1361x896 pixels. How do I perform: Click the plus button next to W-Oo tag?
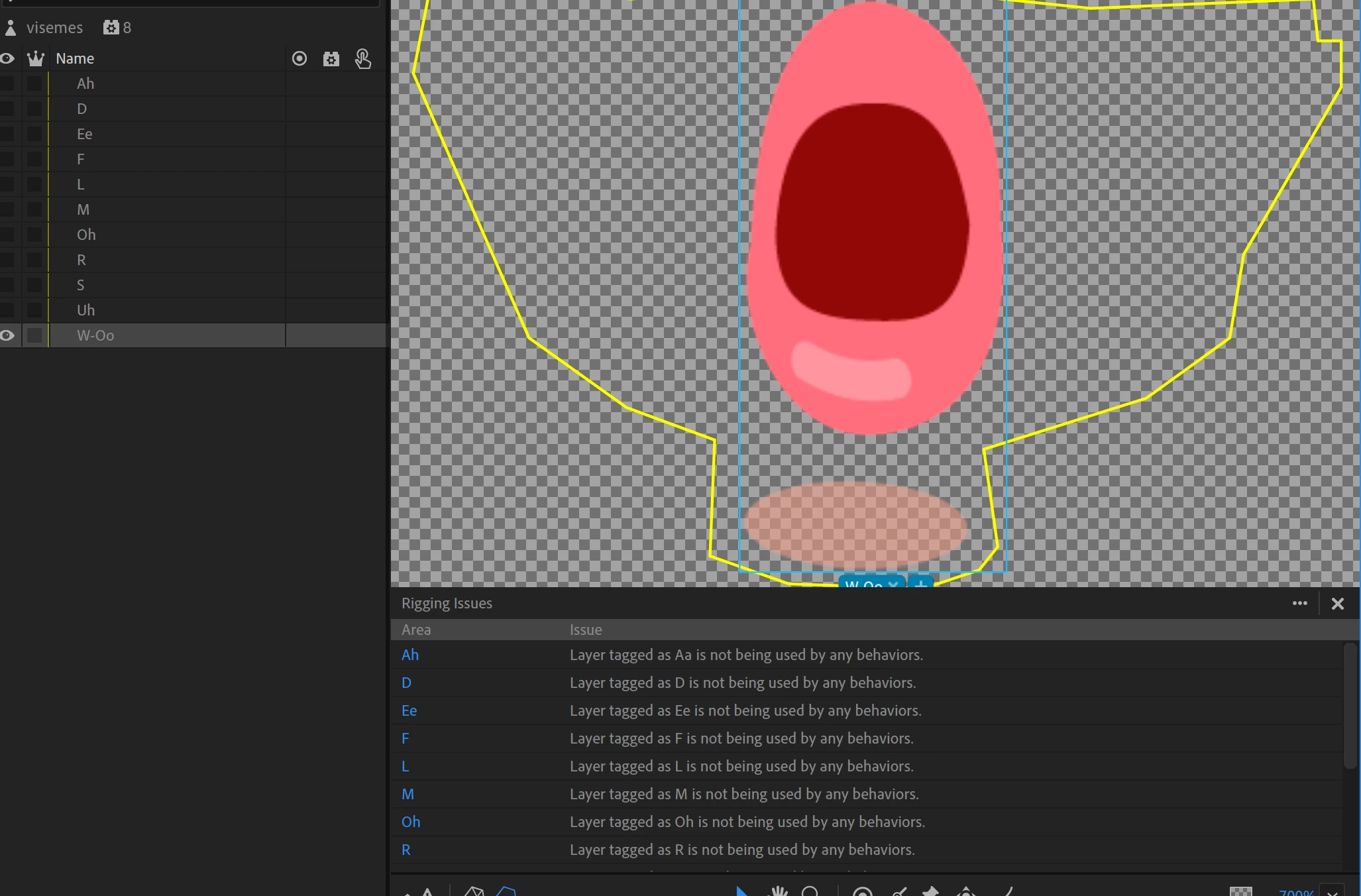pos(920,583)
